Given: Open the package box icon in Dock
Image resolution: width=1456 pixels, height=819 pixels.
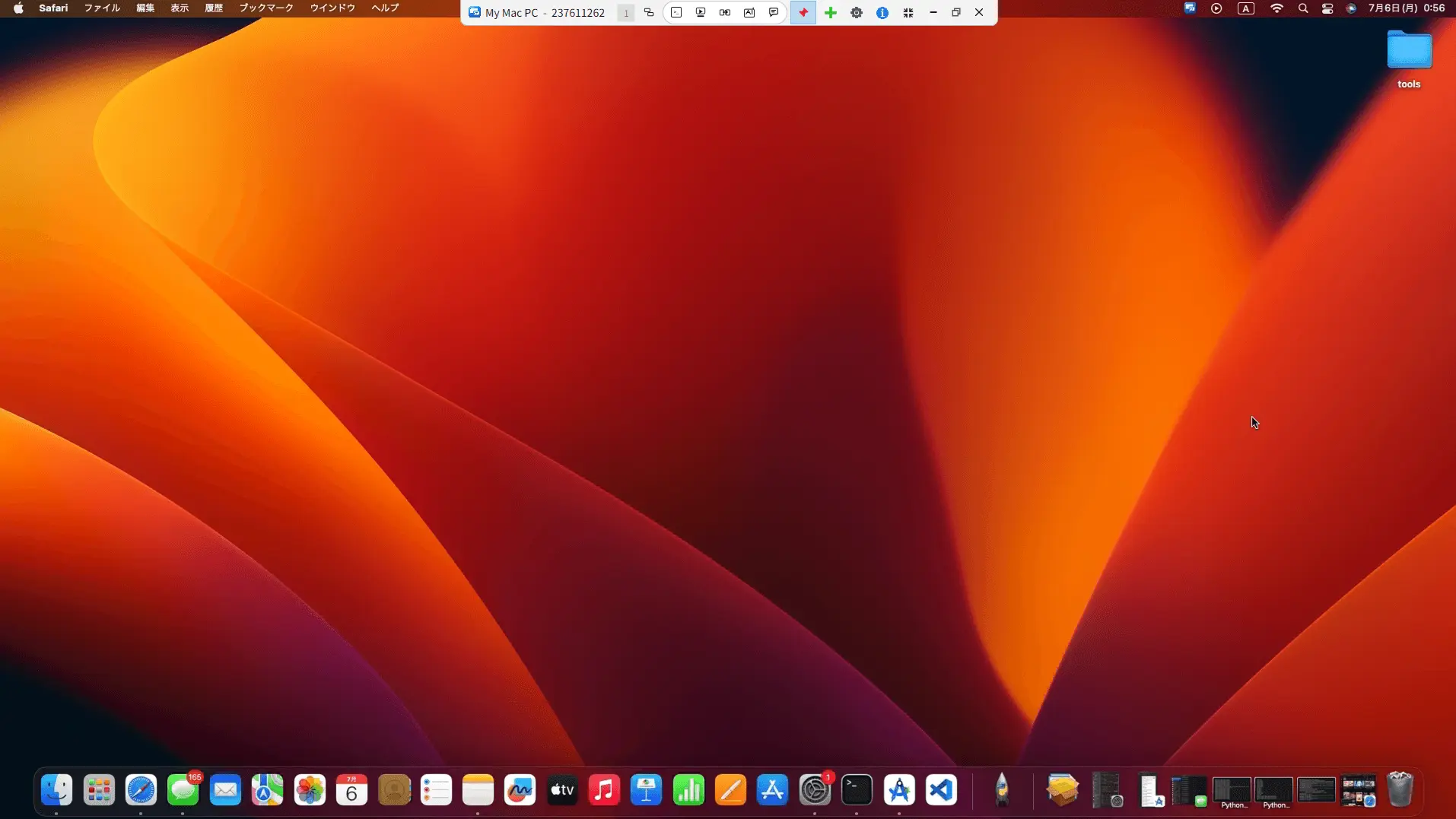Looking at the screenshot, I should point(1063,791).
